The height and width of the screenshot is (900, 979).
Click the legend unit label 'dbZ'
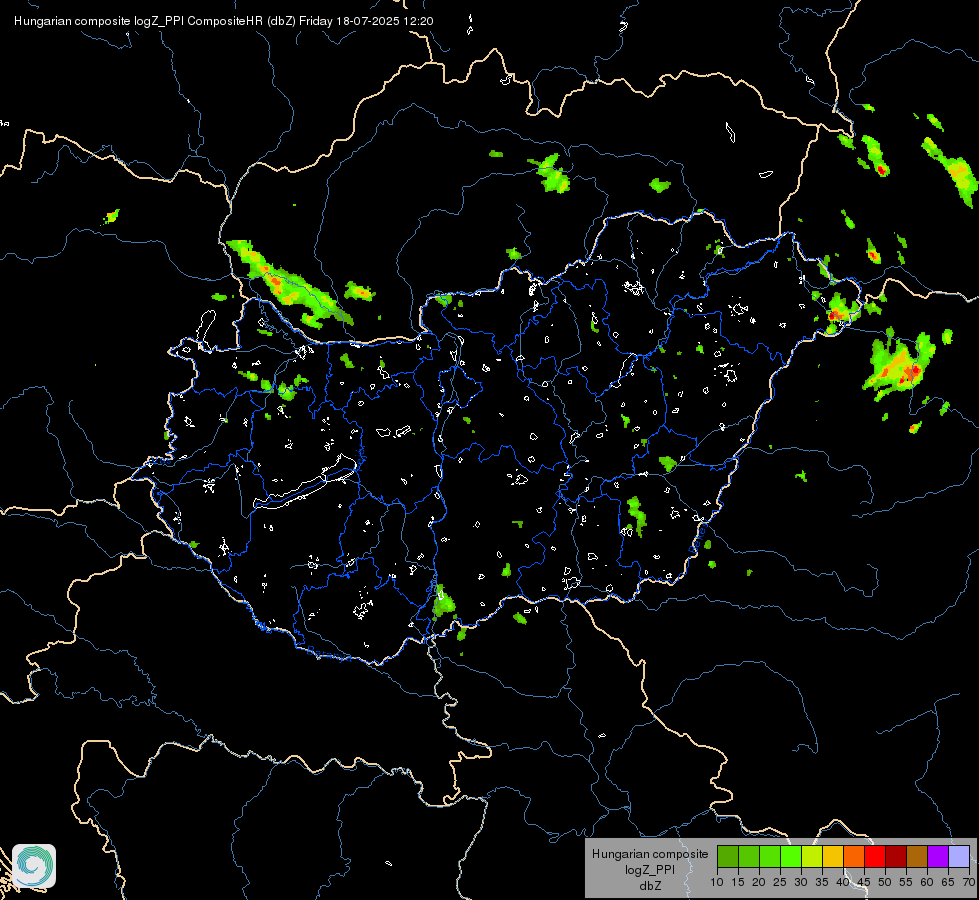coord(650,886)
